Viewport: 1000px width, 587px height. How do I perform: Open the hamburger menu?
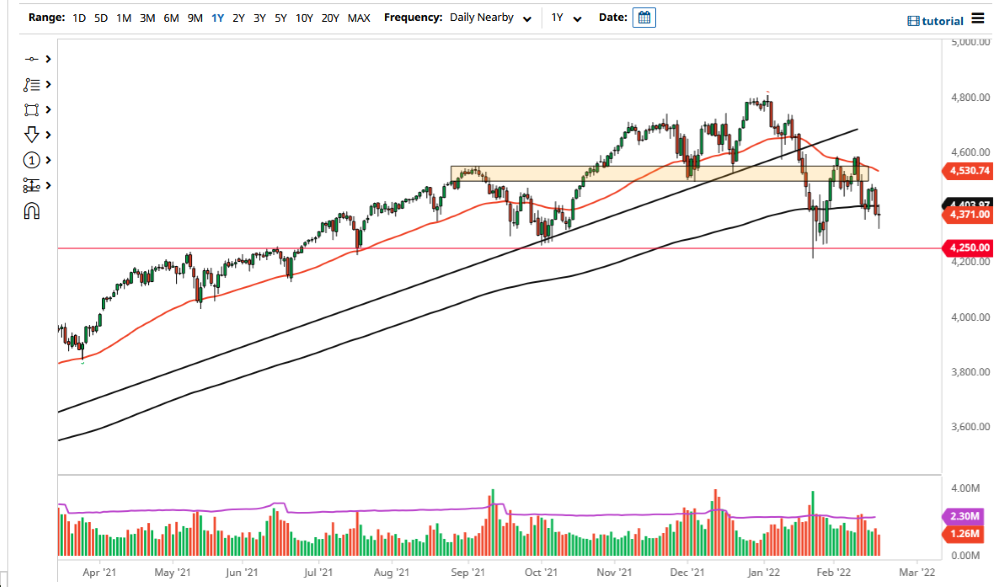point(977,18)
